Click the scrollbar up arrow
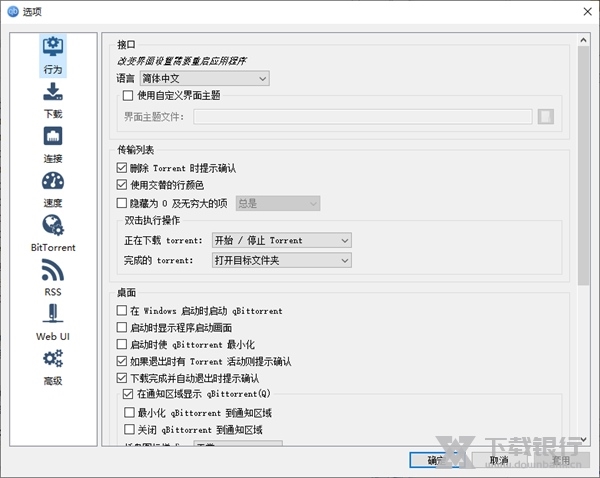 pos(583,40)
